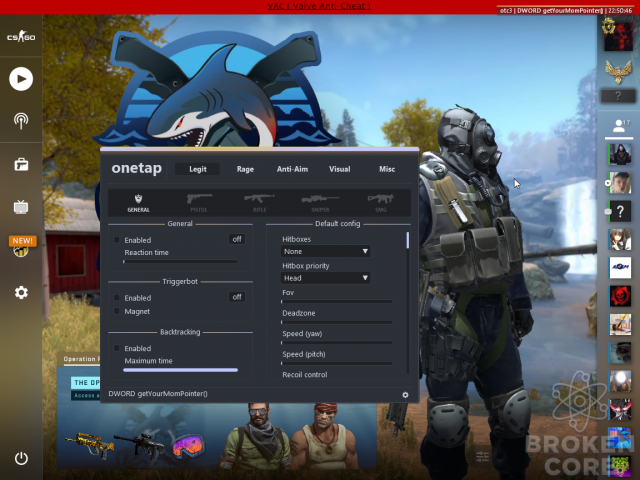The width and height of the screenshot is (640, 480).
Task: Click the Reaction time slider
Action: [x=180, y=262]
